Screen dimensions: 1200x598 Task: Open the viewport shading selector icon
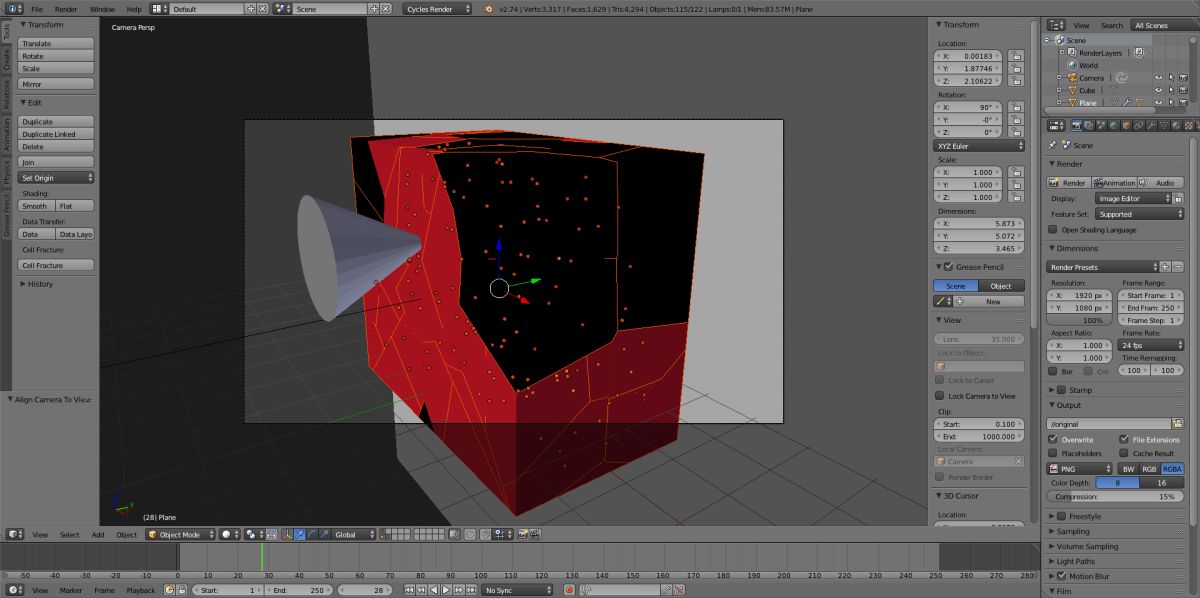229,534
